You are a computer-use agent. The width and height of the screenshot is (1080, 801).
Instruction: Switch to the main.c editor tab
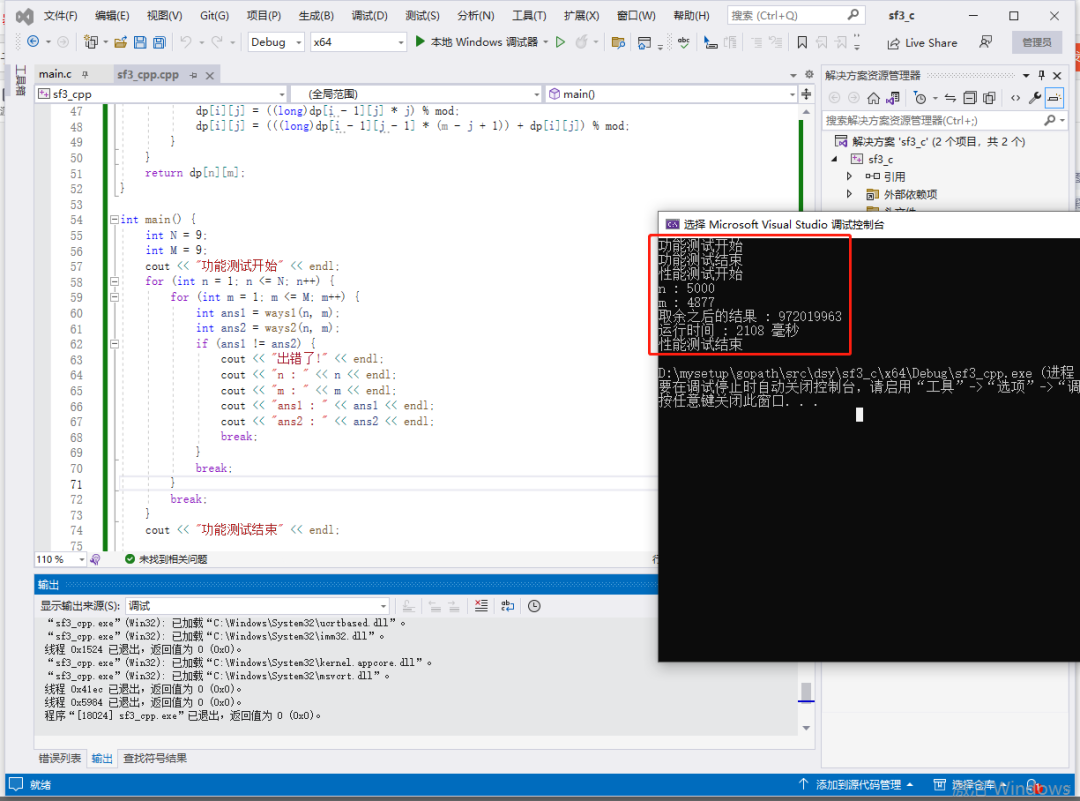click(x=55, y=74)
